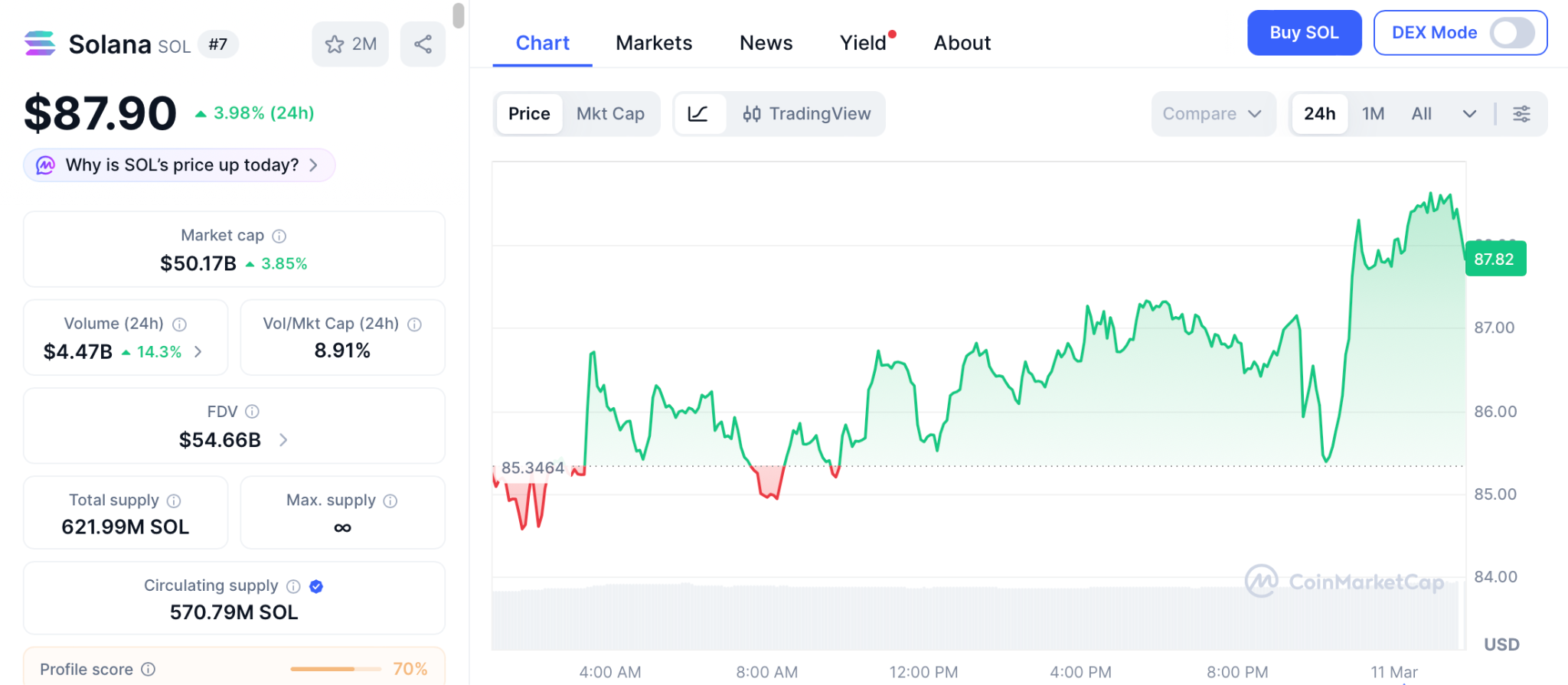The image size is (1568, 685).
Task: Open the Markets tab
Action: point(654,43)
